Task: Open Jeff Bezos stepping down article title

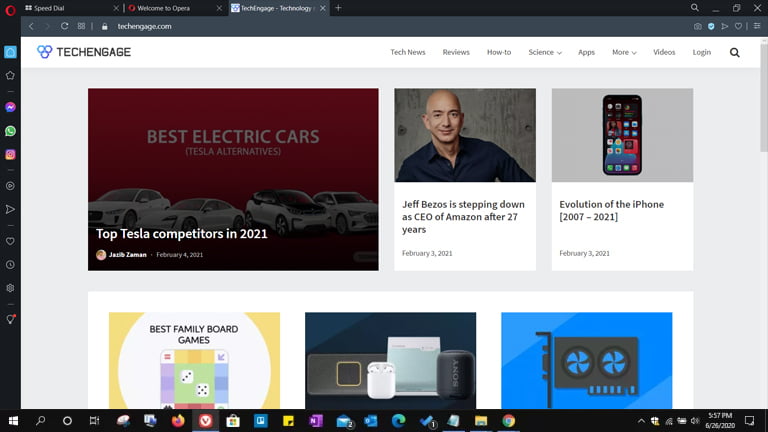Action: 463,216
